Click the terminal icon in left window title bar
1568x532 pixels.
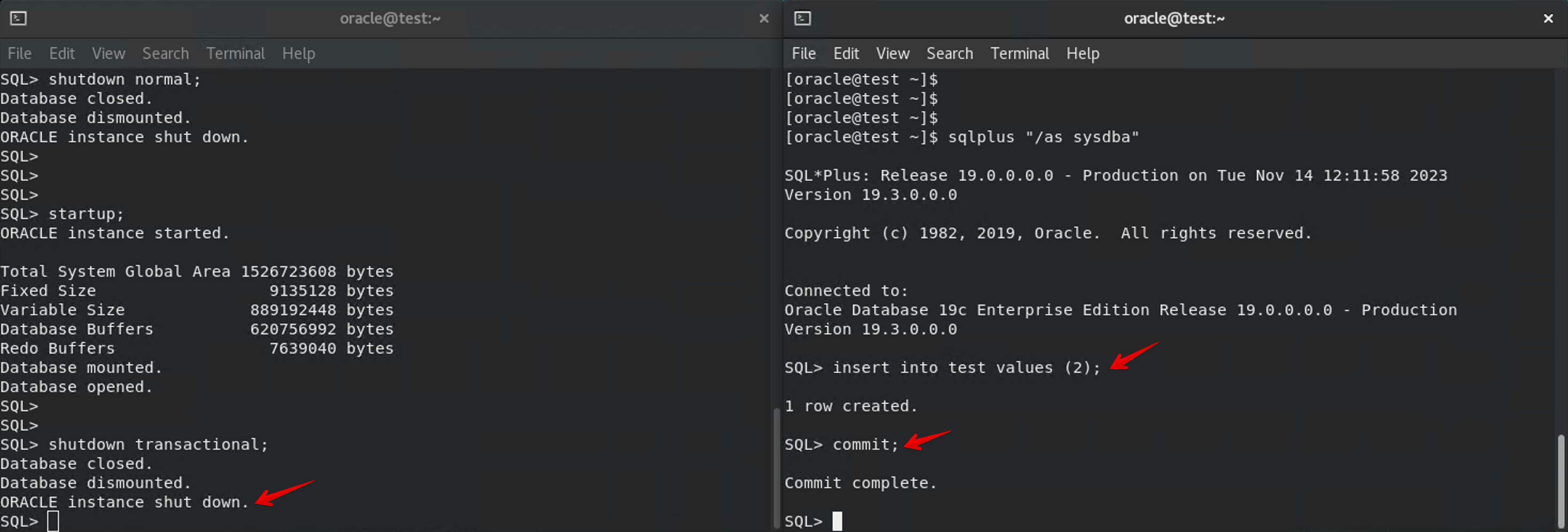pyautogui.click(x=18, y=18)
